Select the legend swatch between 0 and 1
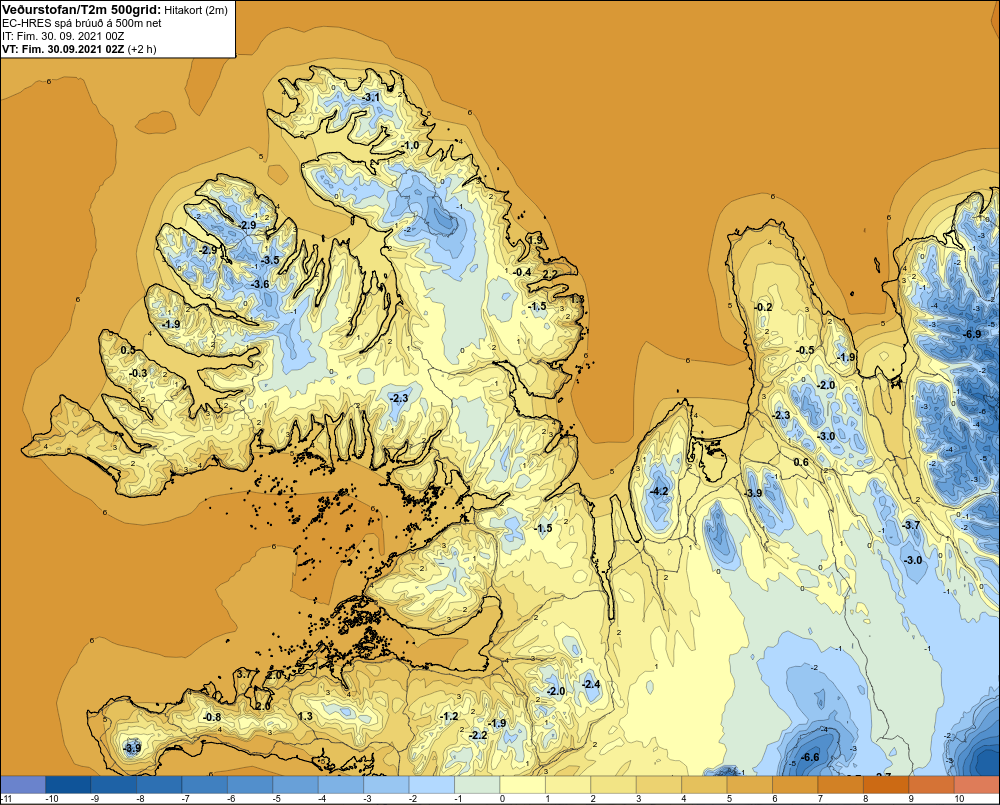Viewport: 1000px width, 805px height. [523, 784]
